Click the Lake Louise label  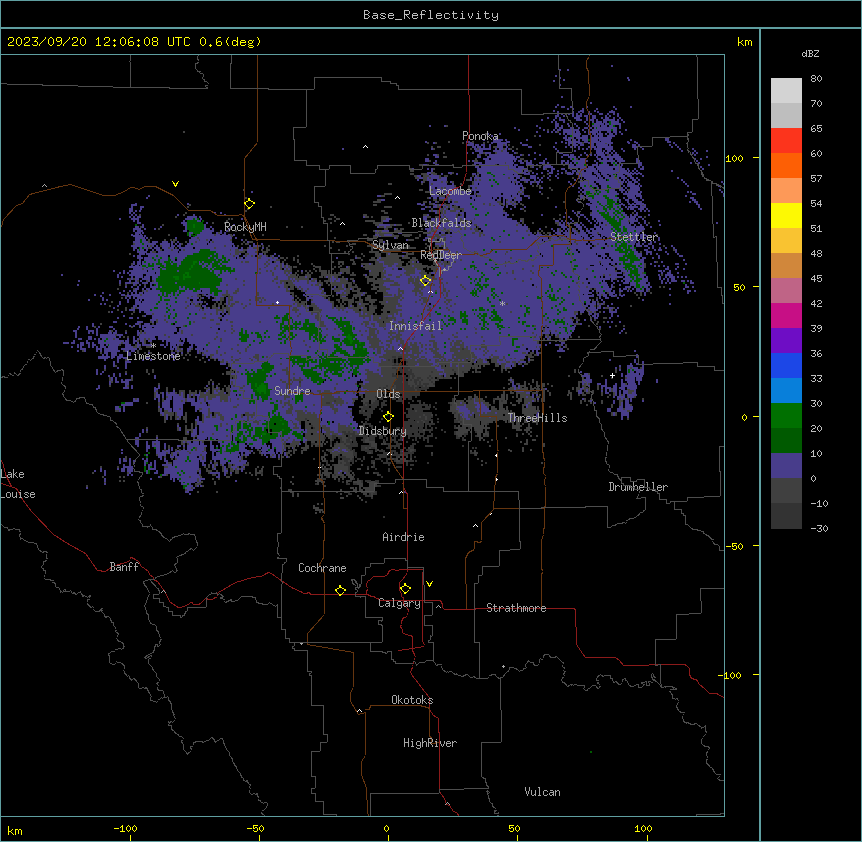click(17, 484)
